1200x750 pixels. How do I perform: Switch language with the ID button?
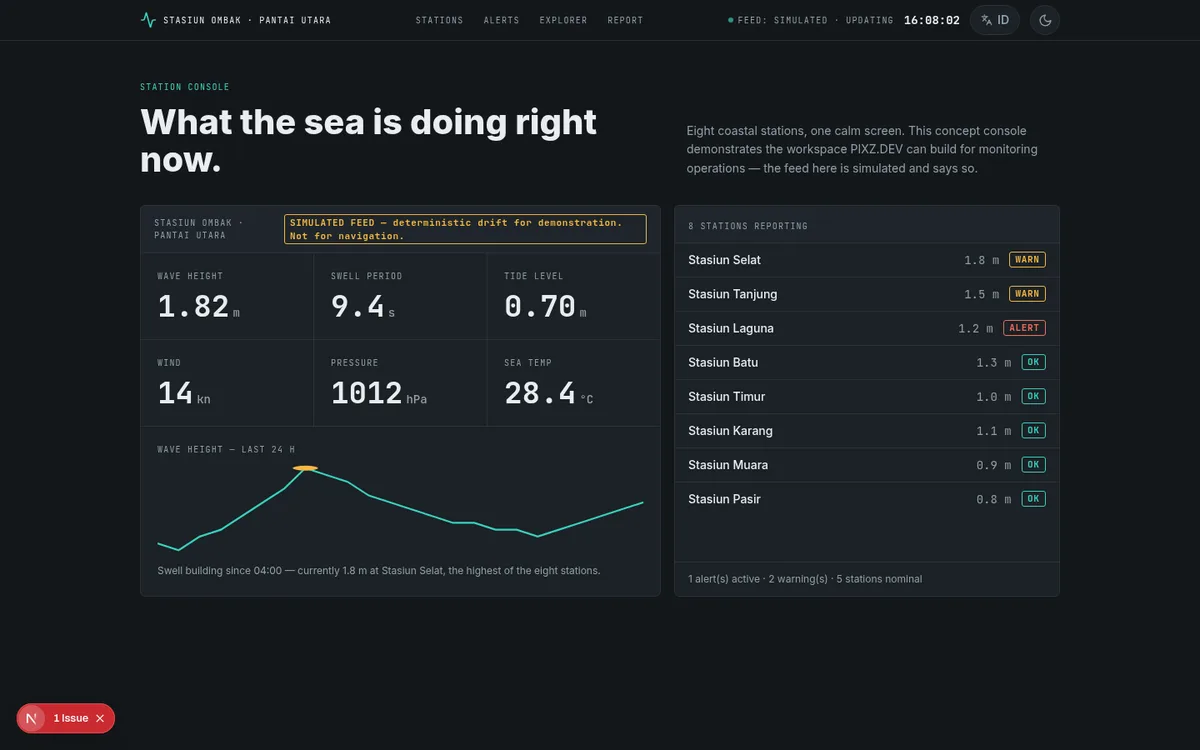tap(995, 20)
